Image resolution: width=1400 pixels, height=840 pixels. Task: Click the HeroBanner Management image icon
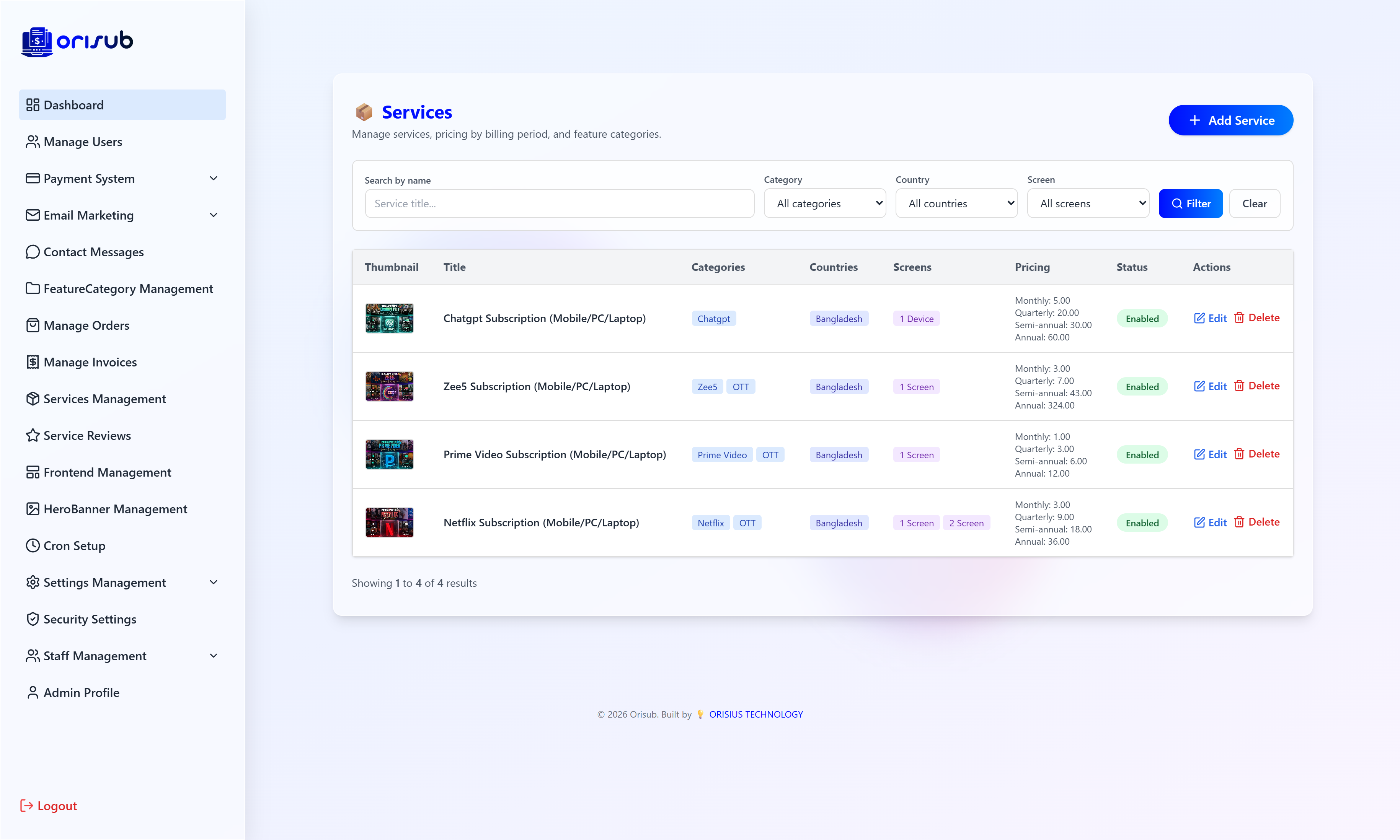33,509
